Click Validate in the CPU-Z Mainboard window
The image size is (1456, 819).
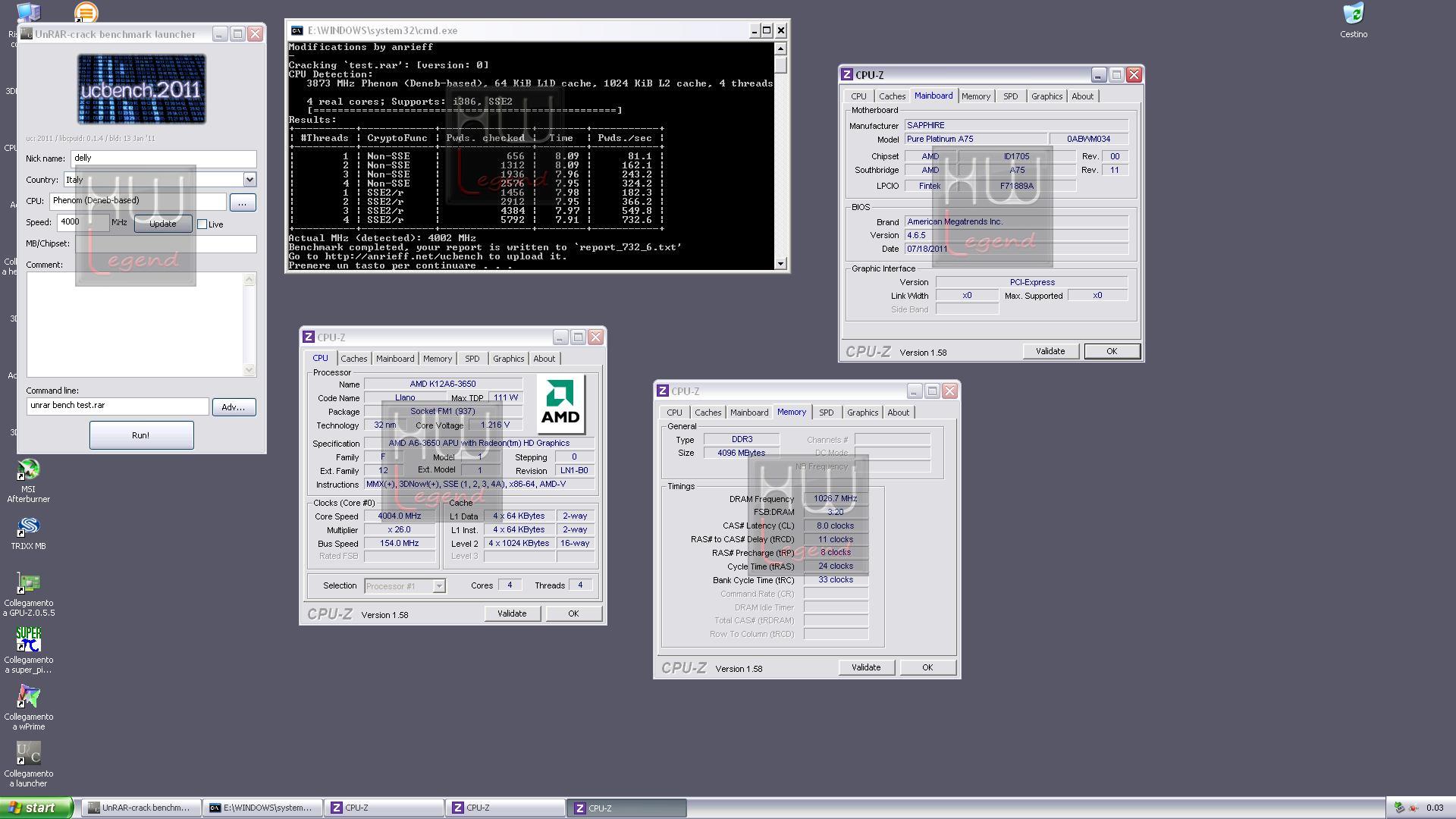pos(1050,351)
